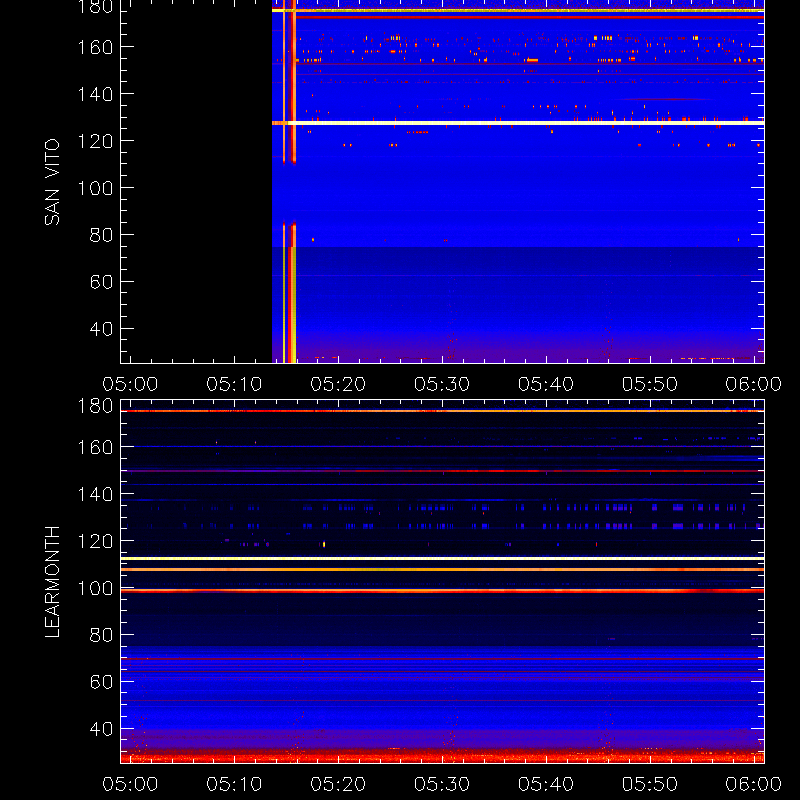Click inside the San Vito spectrogram plot
This screenshot has height=800, width=800.
pyautogui.click(x=442, y=182)
